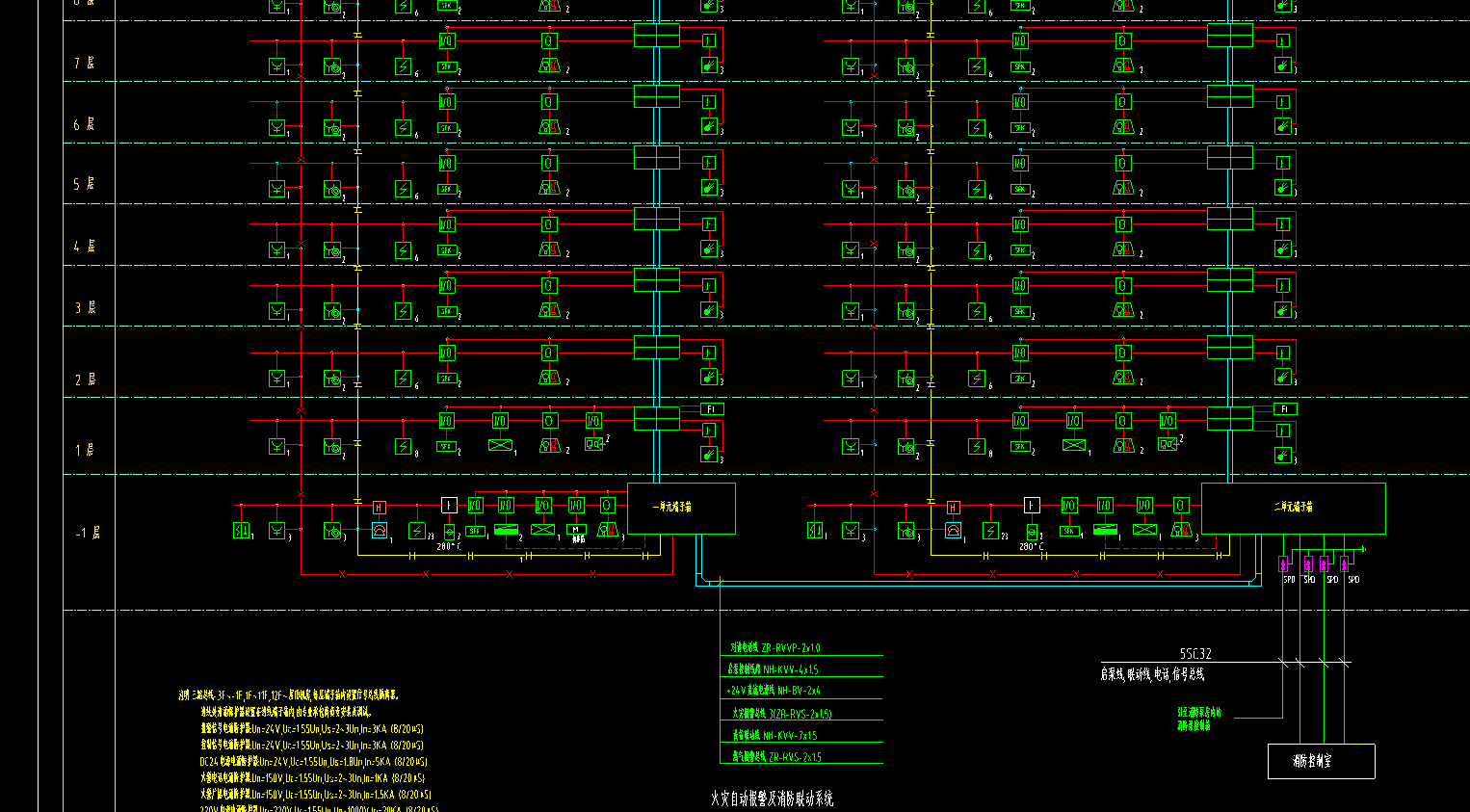Click the +24V NH-BV-2x4 legend entry

tap(774, 691)
